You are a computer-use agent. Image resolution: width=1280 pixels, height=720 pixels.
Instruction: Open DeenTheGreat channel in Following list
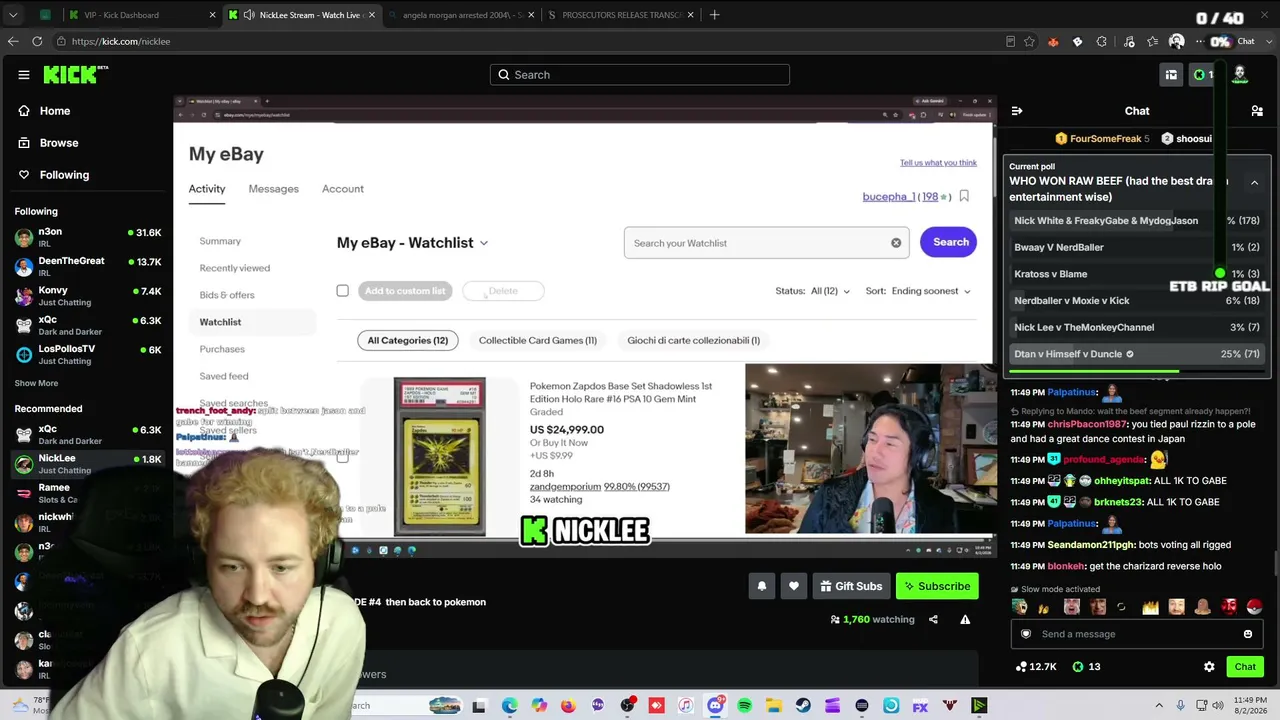[87, 267]
